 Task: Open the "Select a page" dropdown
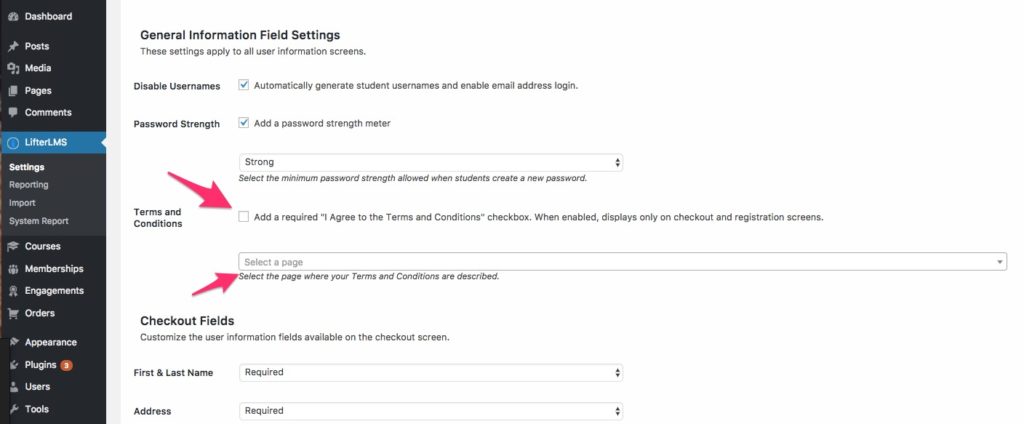pos(622,262)
